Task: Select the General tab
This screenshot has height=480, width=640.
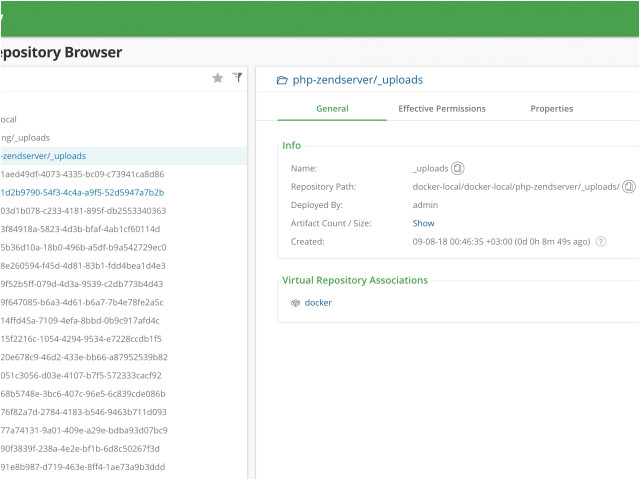Action: tap(332, 109)
